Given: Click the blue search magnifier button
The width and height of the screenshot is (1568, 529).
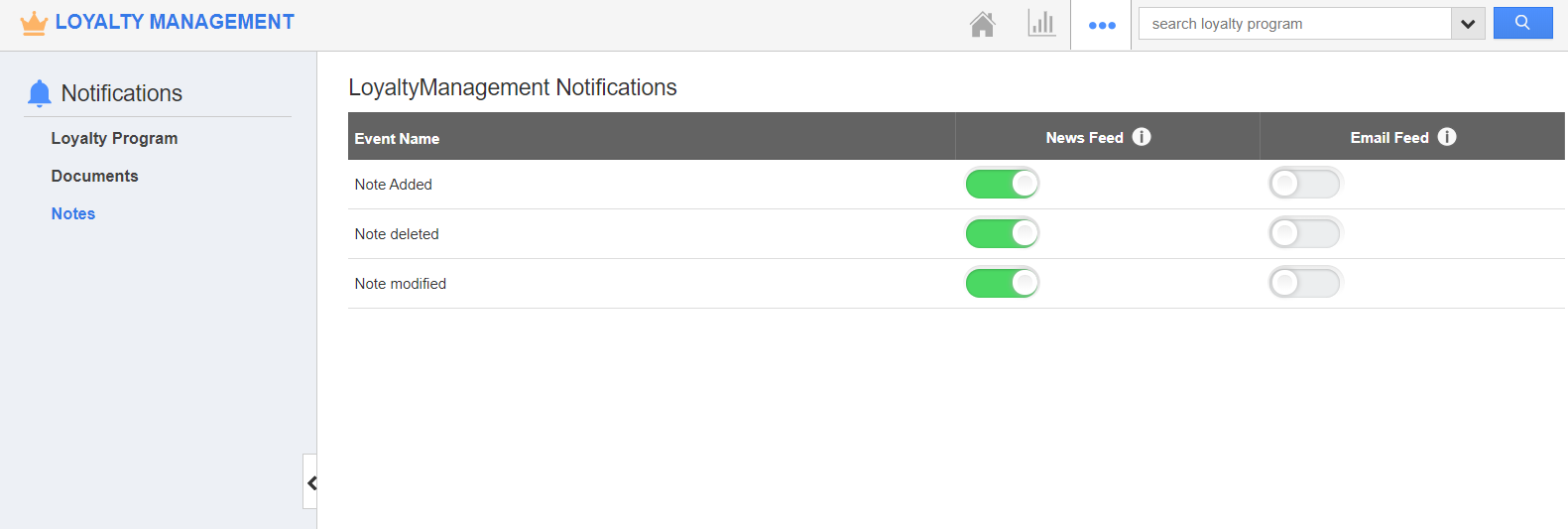Looking at the screenshot, I should point(1522,23).
